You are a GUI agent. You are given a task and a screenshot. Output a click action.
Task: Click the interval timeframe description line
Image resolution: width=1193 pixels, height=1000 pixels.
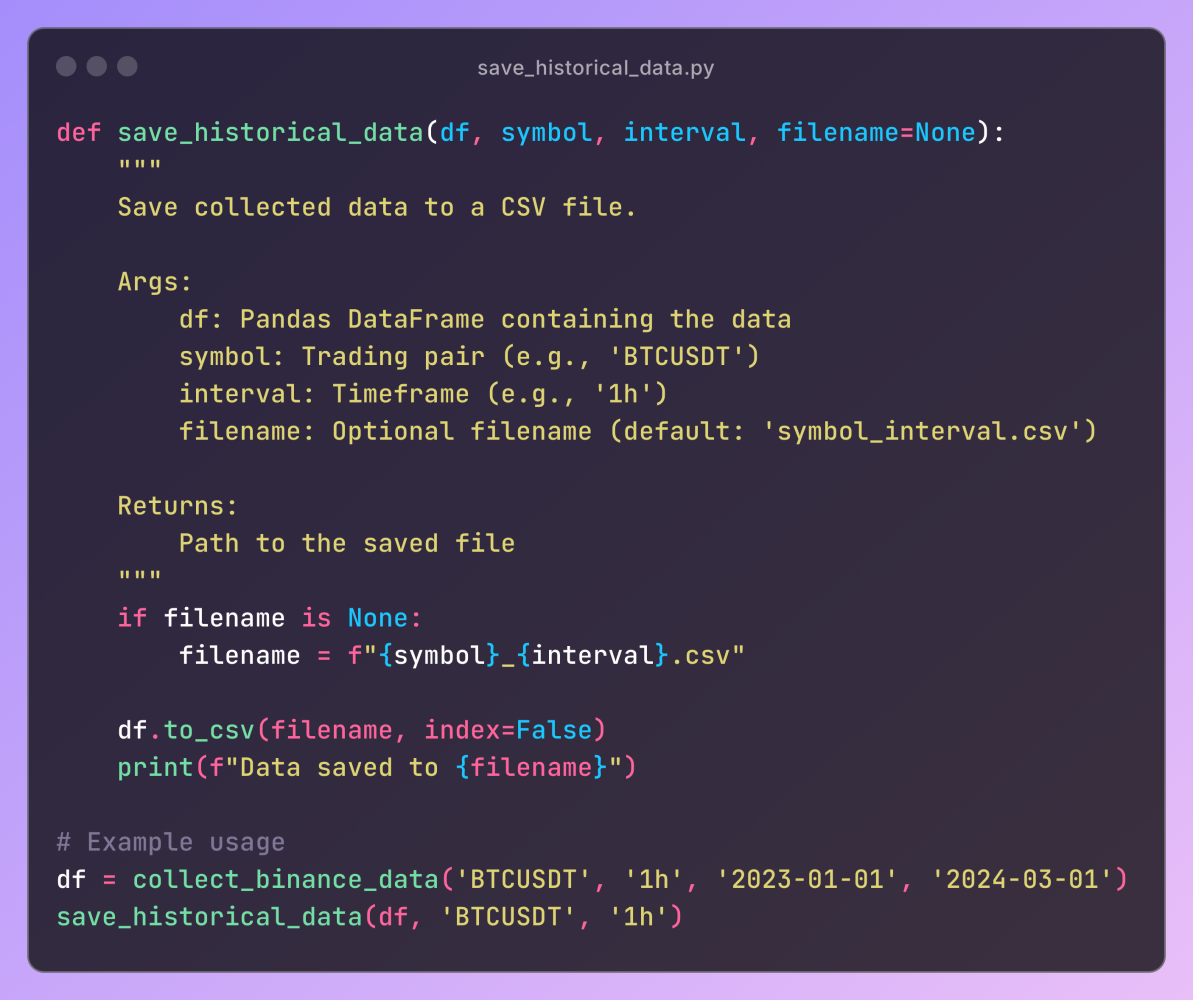[x=424, y=393]
